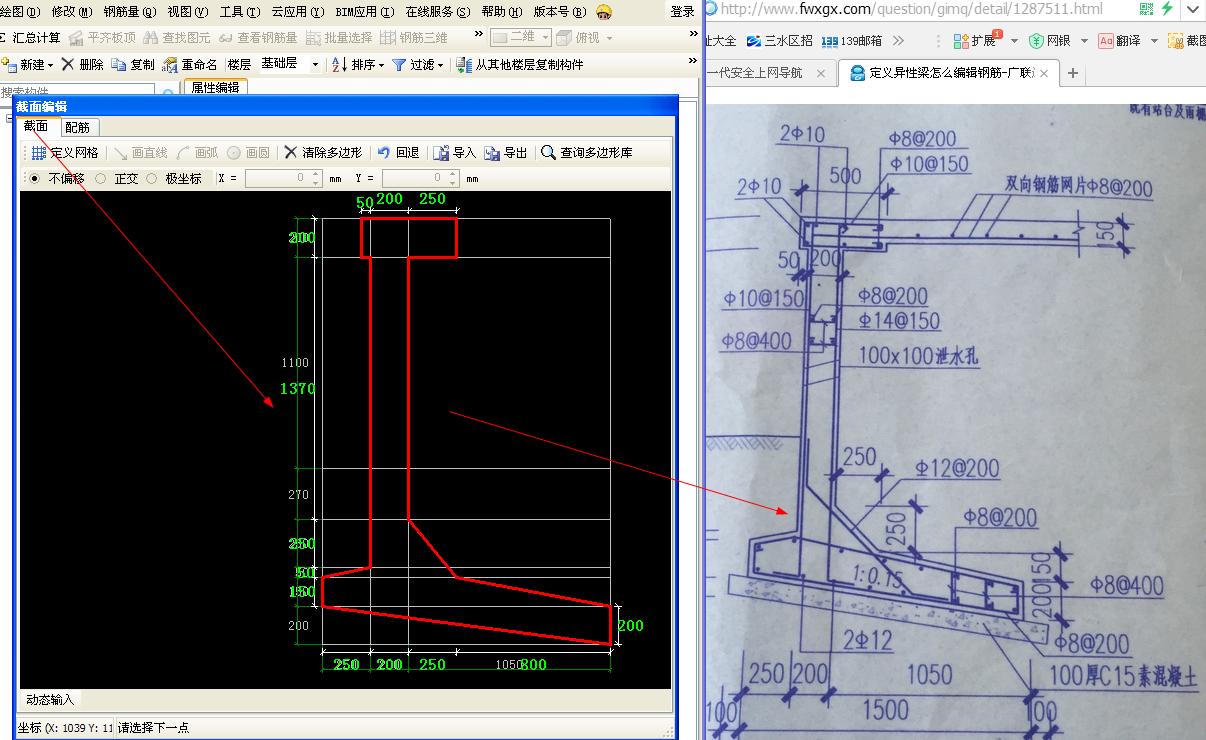Click the 动态输入 button at bottom
This screenshot has width=1206, height=740.
point(50,699)
